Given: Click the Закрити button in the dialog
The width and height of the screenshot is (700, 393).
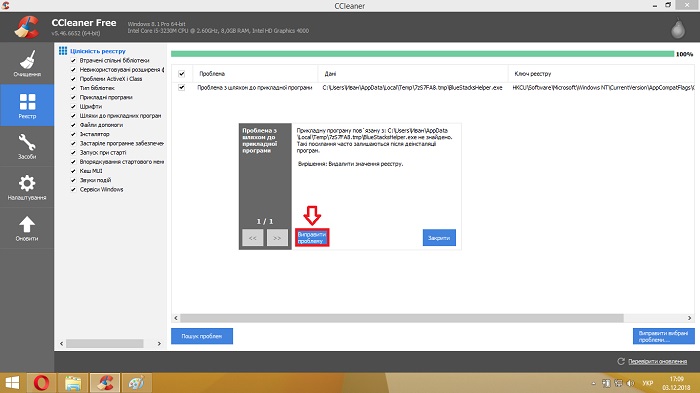Looking at the screenshot, I should click(x=439, y=238).
